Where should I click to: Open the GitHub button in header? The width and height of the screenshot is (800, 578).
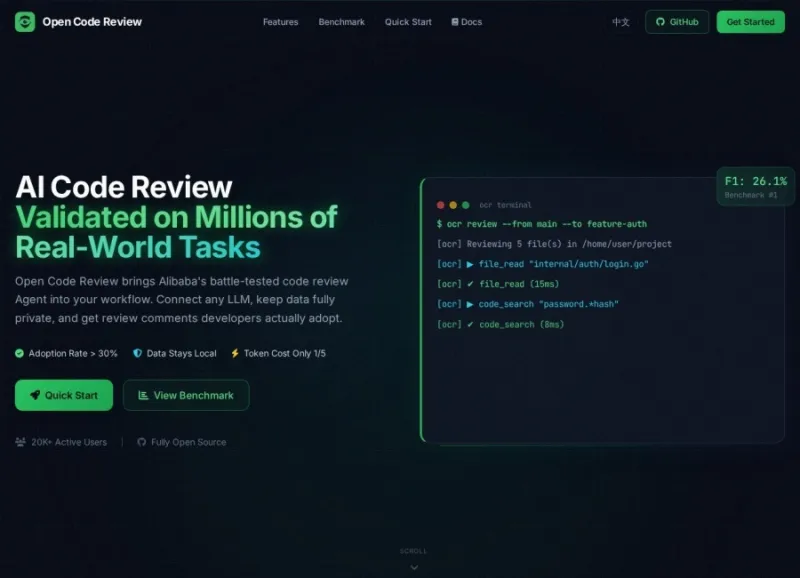coord(677,22)
